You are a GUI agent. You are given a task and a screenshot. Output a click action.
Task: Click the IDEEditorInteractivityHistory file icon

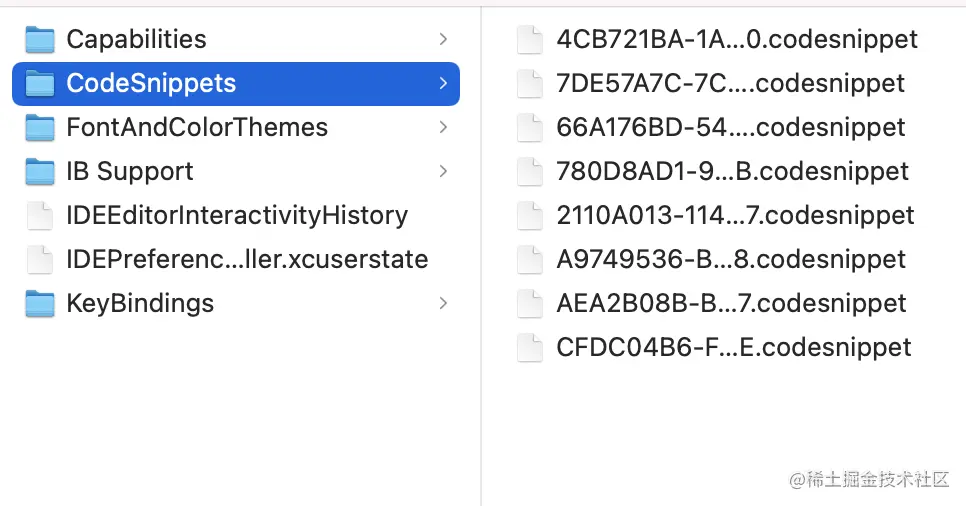pyautogui.click(x=40, y=216)
